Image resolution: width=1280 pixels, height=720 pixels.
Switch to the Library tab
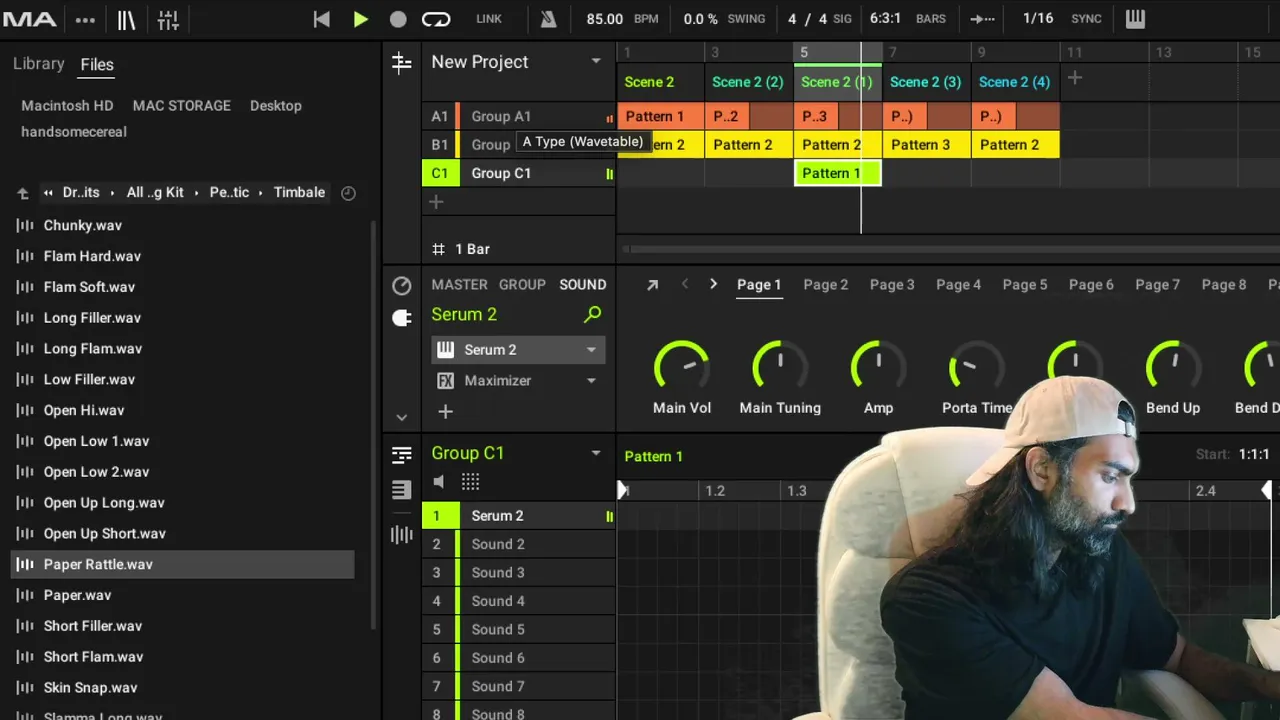(x=39, y=64)
